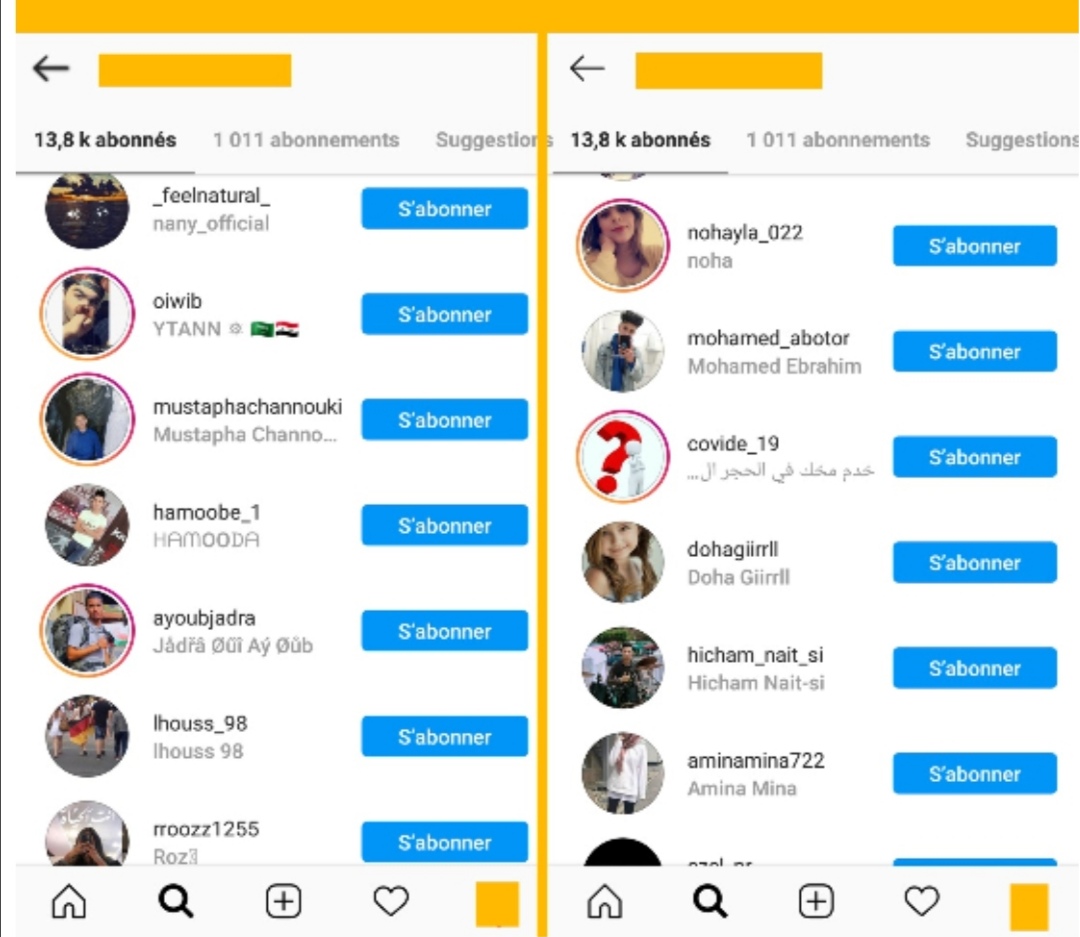Tap the back arrow in left panel
Image resolution: width=1080 pixels, height=937 pixels.
51,68
